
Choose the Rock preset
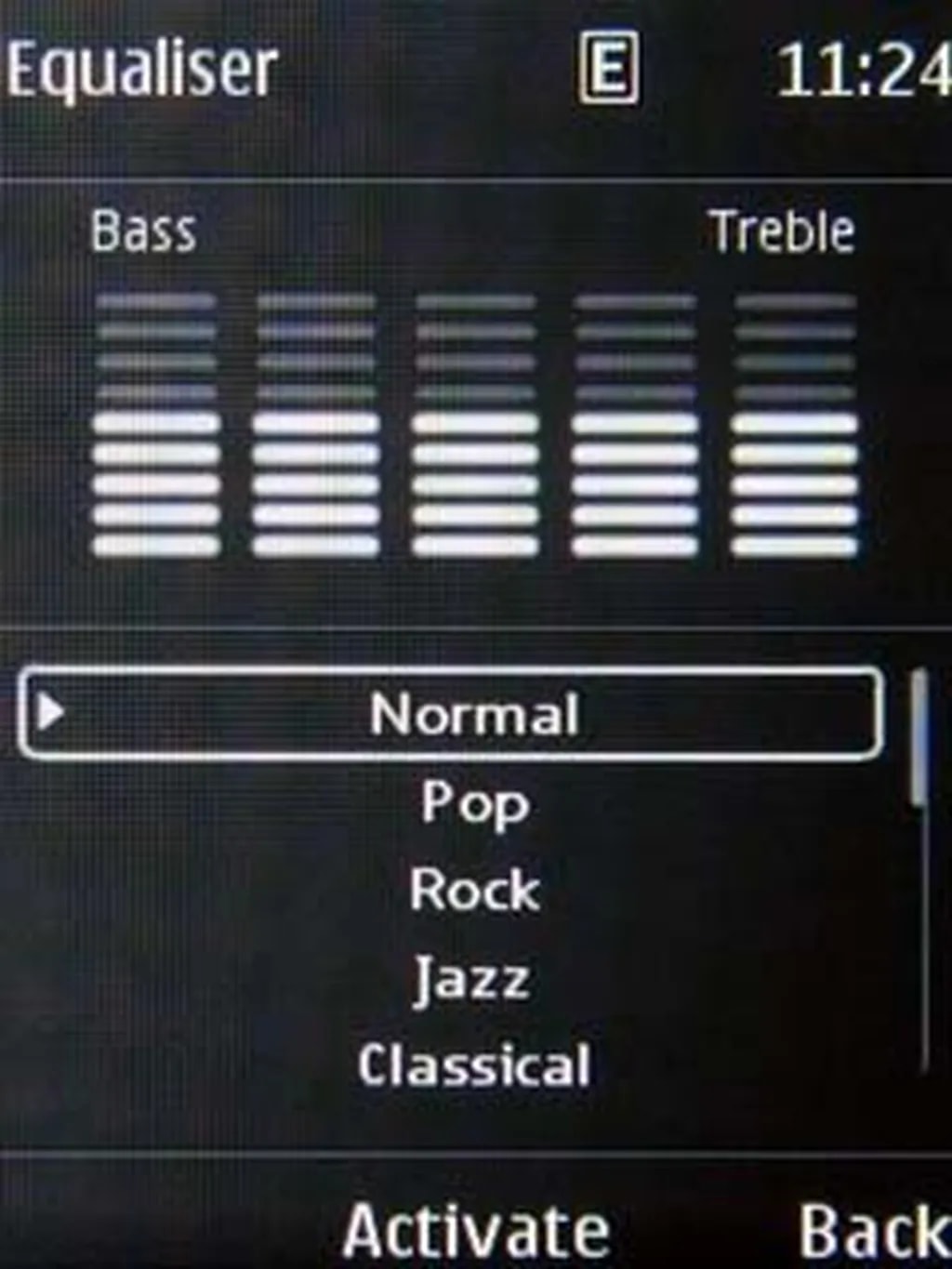tap(475, 890)
